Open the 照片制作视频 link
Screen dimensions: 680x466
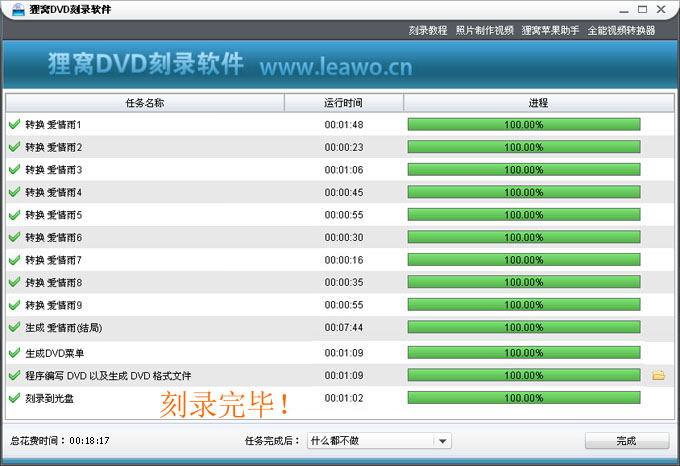pos(484,30)
